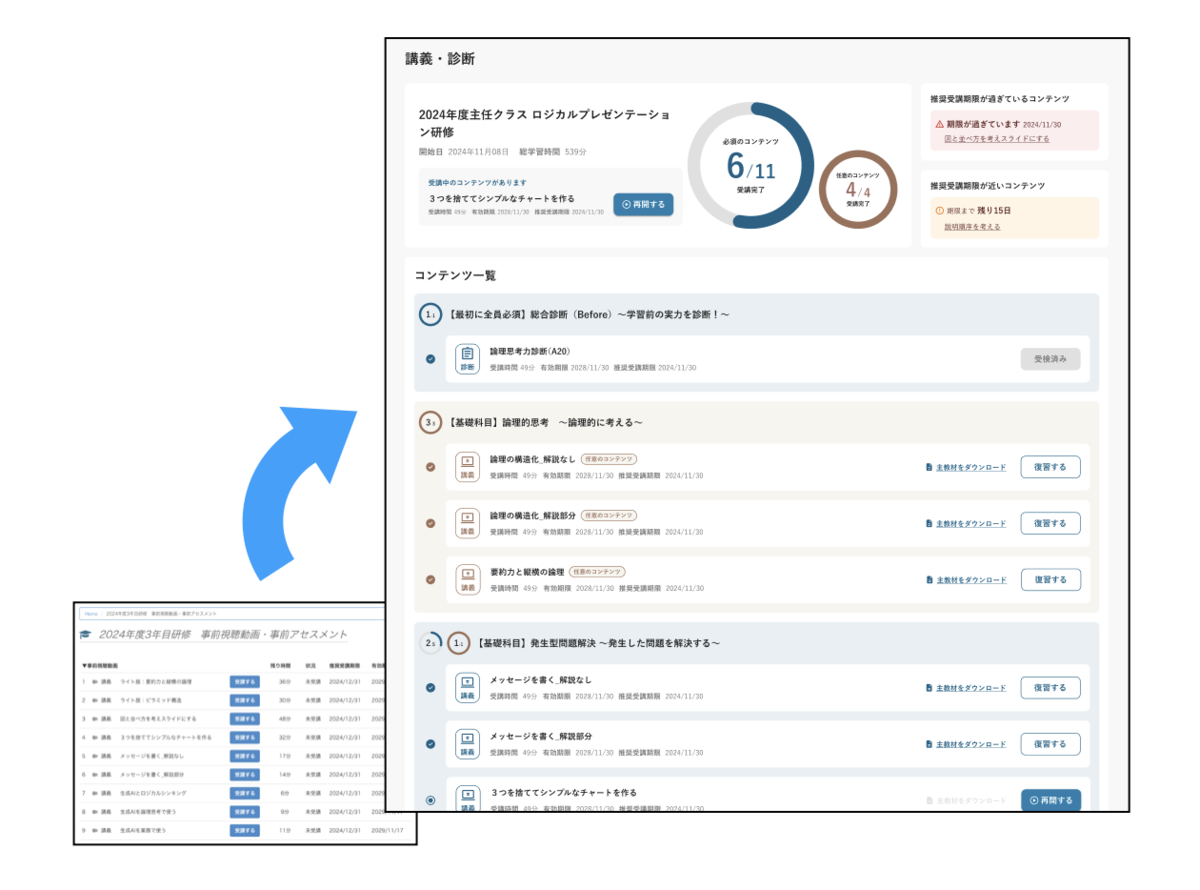Image resolution: width=1200 pixels, height=890 pixels.
Task: Click the graduation cap icon in small window
Action: (x=85, y=634)
